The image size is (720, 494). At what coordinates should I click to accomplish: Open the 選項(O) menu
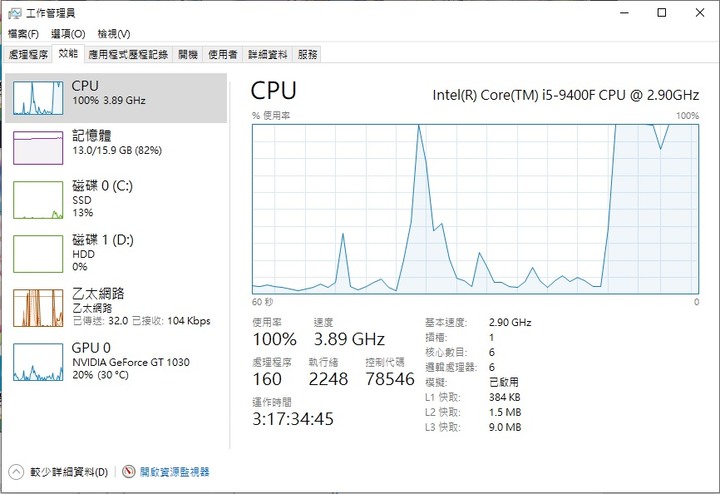pos(68,34)
